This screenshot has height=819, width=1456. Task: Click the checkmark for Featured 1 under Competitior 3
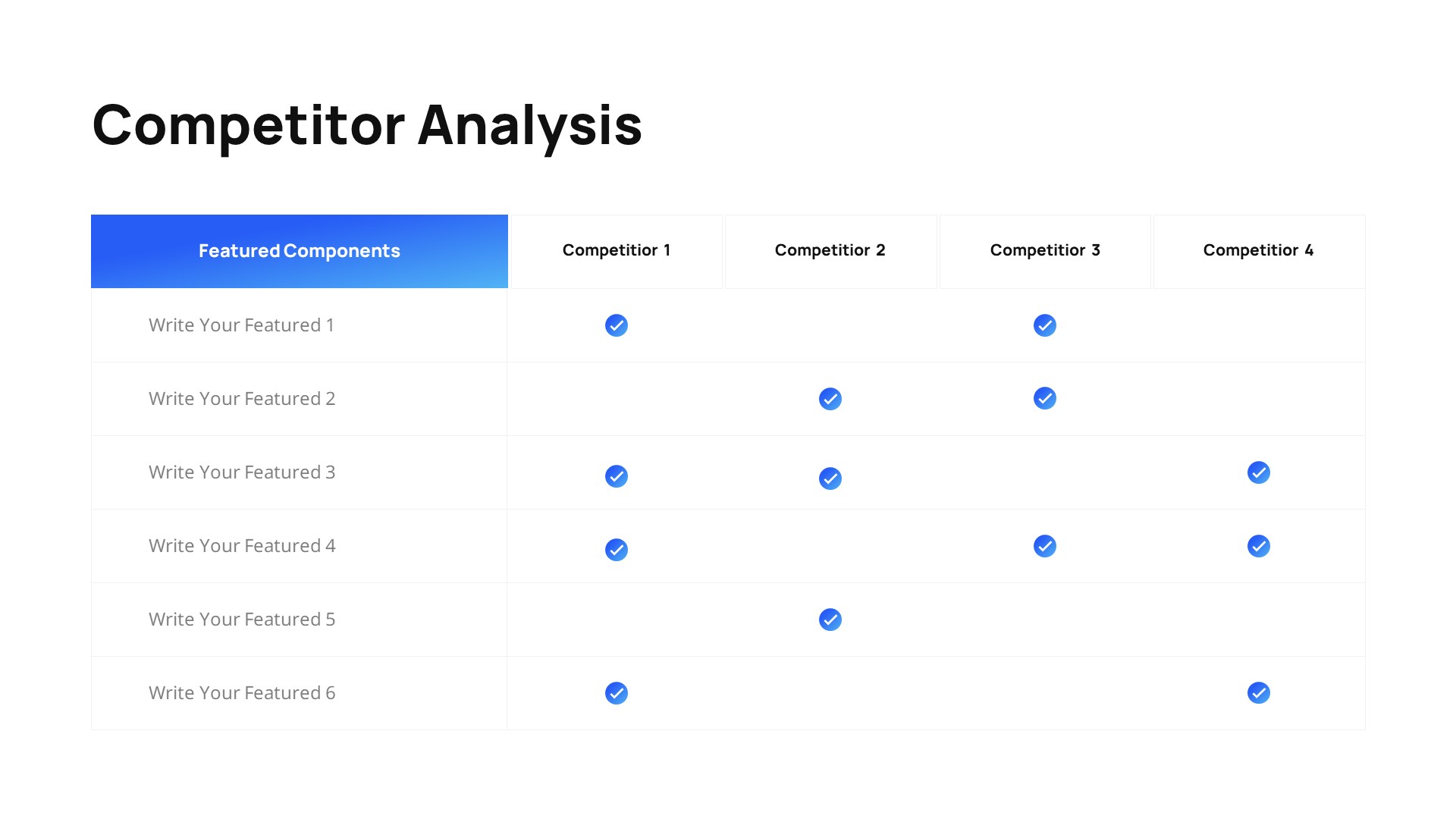click(1044, 325)
